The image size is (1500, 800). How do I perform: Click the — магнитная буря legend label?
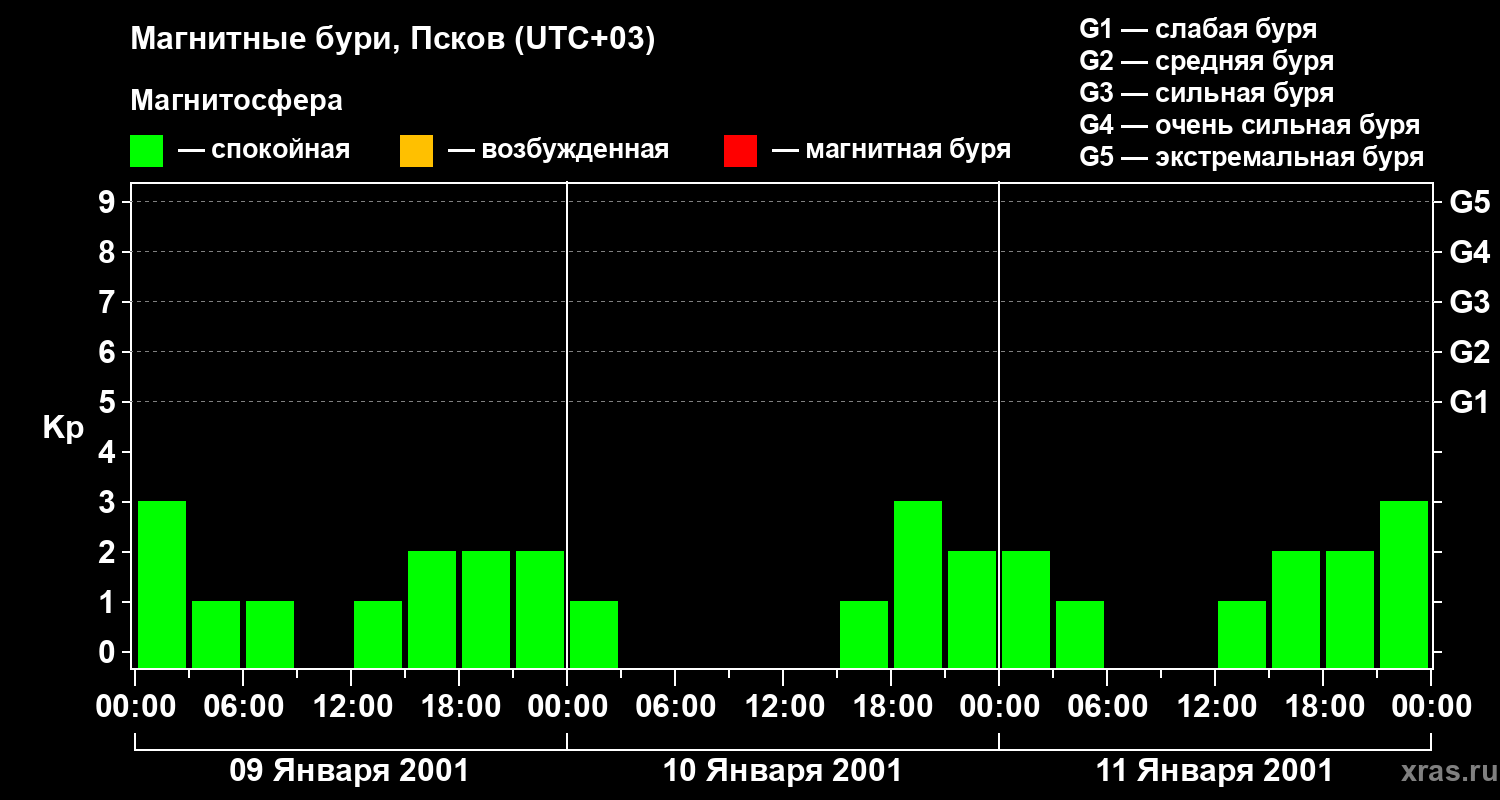[892, 150]
